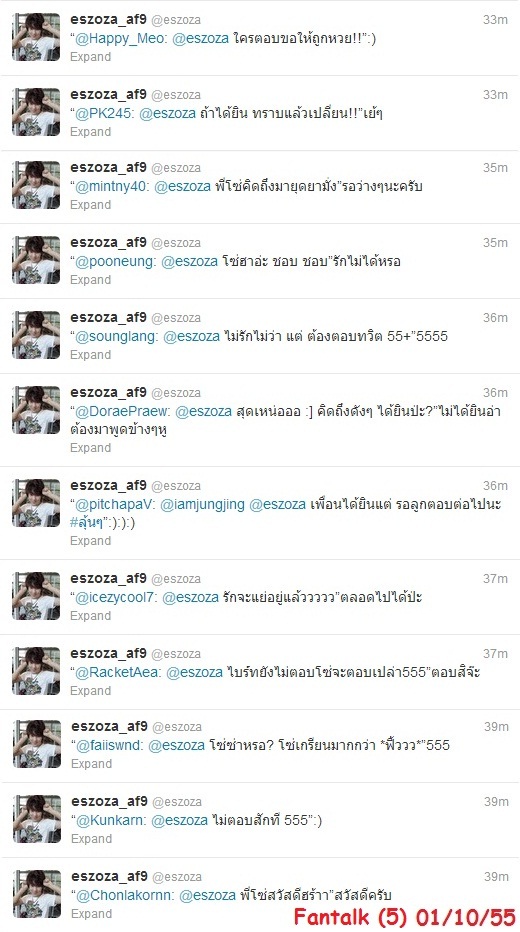
Task: Expand the tweet quoting @Kunkarn
Action: 92,839
